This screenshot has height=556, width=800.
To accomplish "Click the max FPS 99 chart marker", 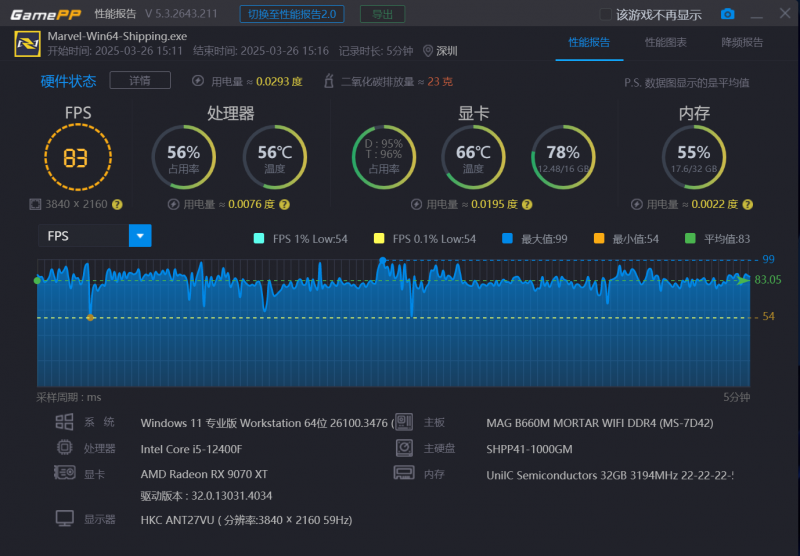I will (x=383, y=261).
